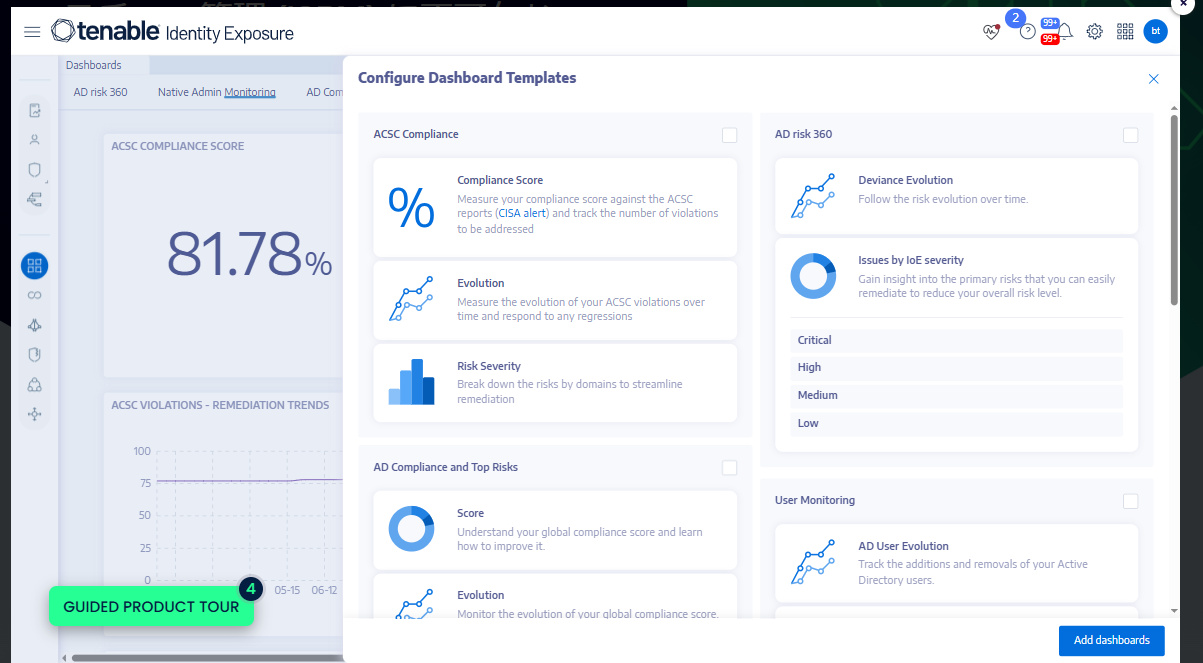This screenshot has width=1203, height=663.
Task: Click the Compliance Score widget title
Action: click(500, 181)
